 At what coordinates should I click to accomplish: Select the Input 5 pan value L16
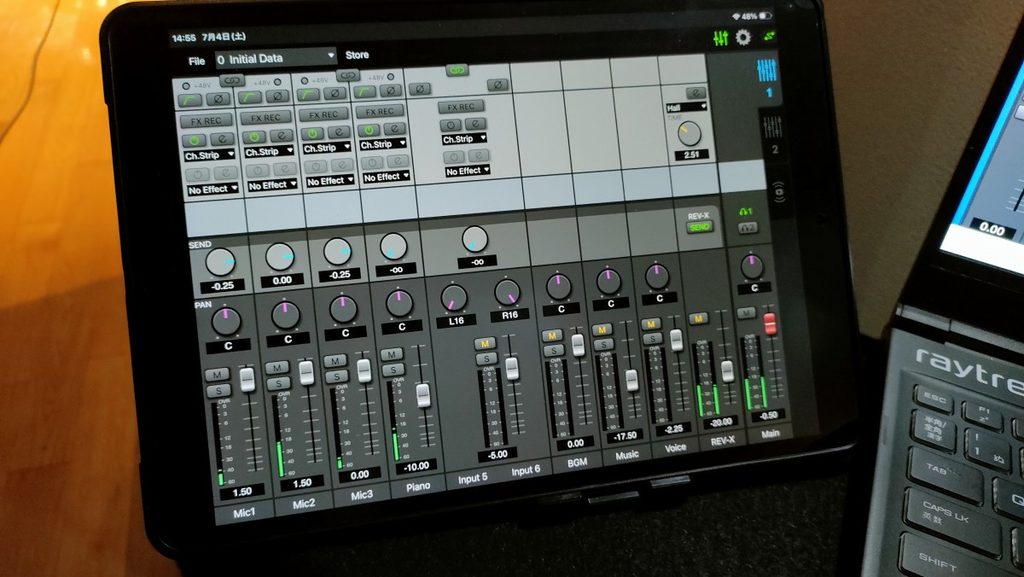point(456,321)
